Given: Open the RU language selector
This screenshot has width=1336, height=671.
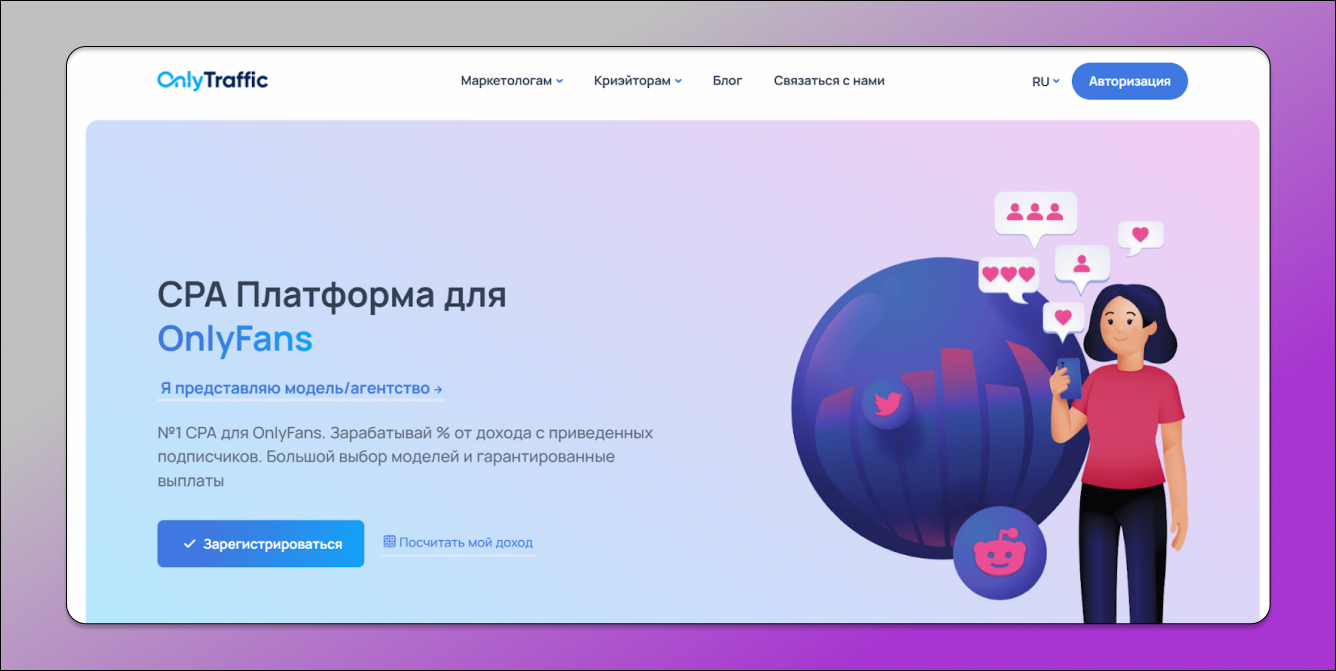Looking at the screenshot, I should tap(1045, 82).
